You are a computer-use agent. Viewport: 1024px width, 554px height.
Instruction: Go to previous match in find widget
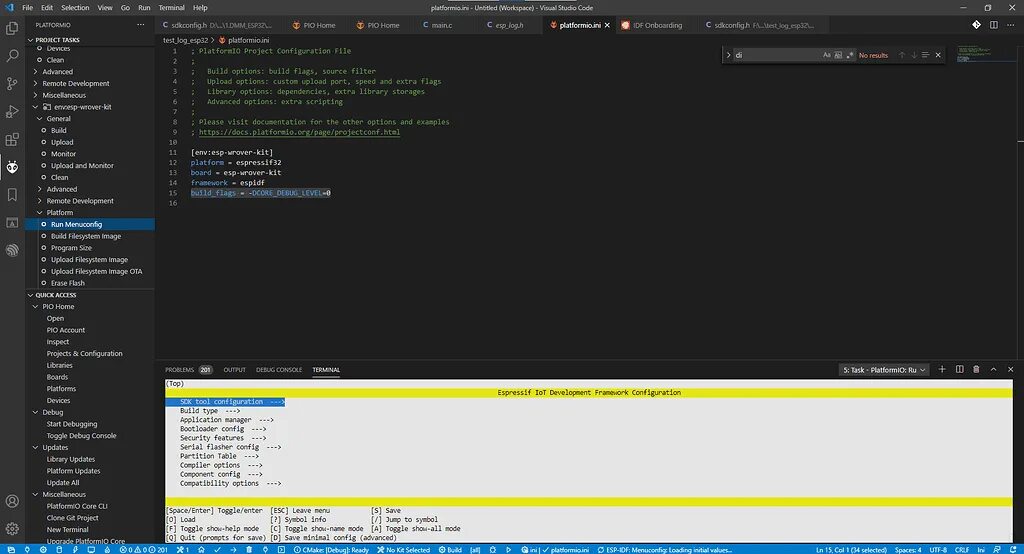point(902,55)
